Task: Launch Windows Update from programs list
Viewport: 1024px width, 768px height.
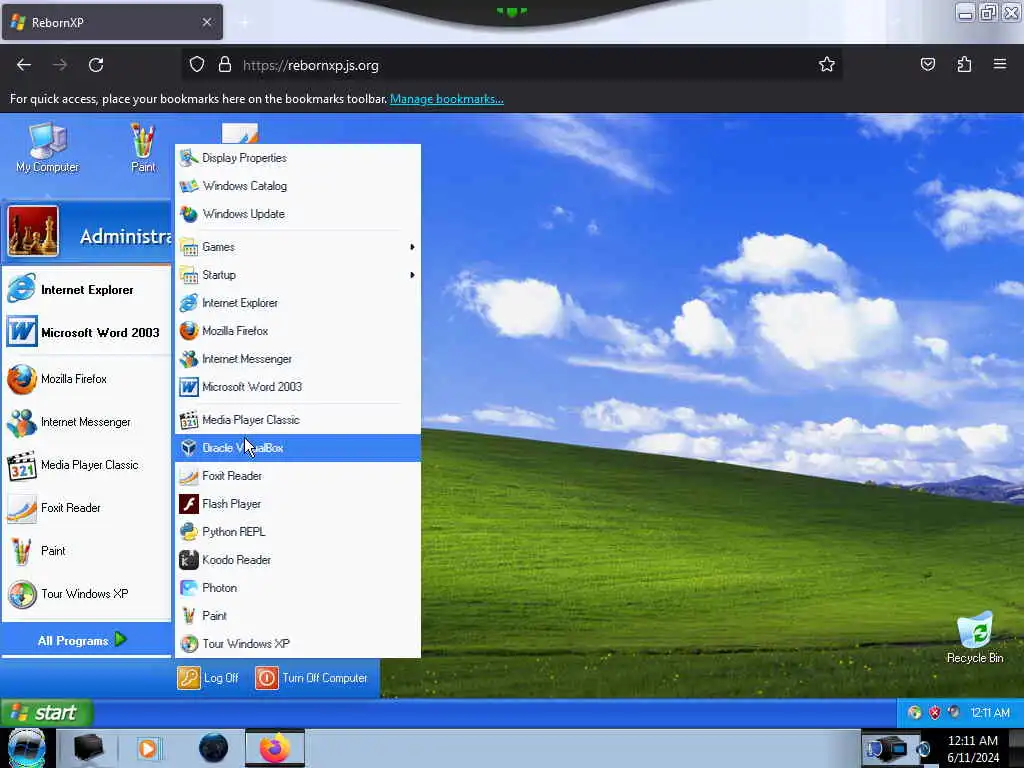Action: tap(298, 214)
